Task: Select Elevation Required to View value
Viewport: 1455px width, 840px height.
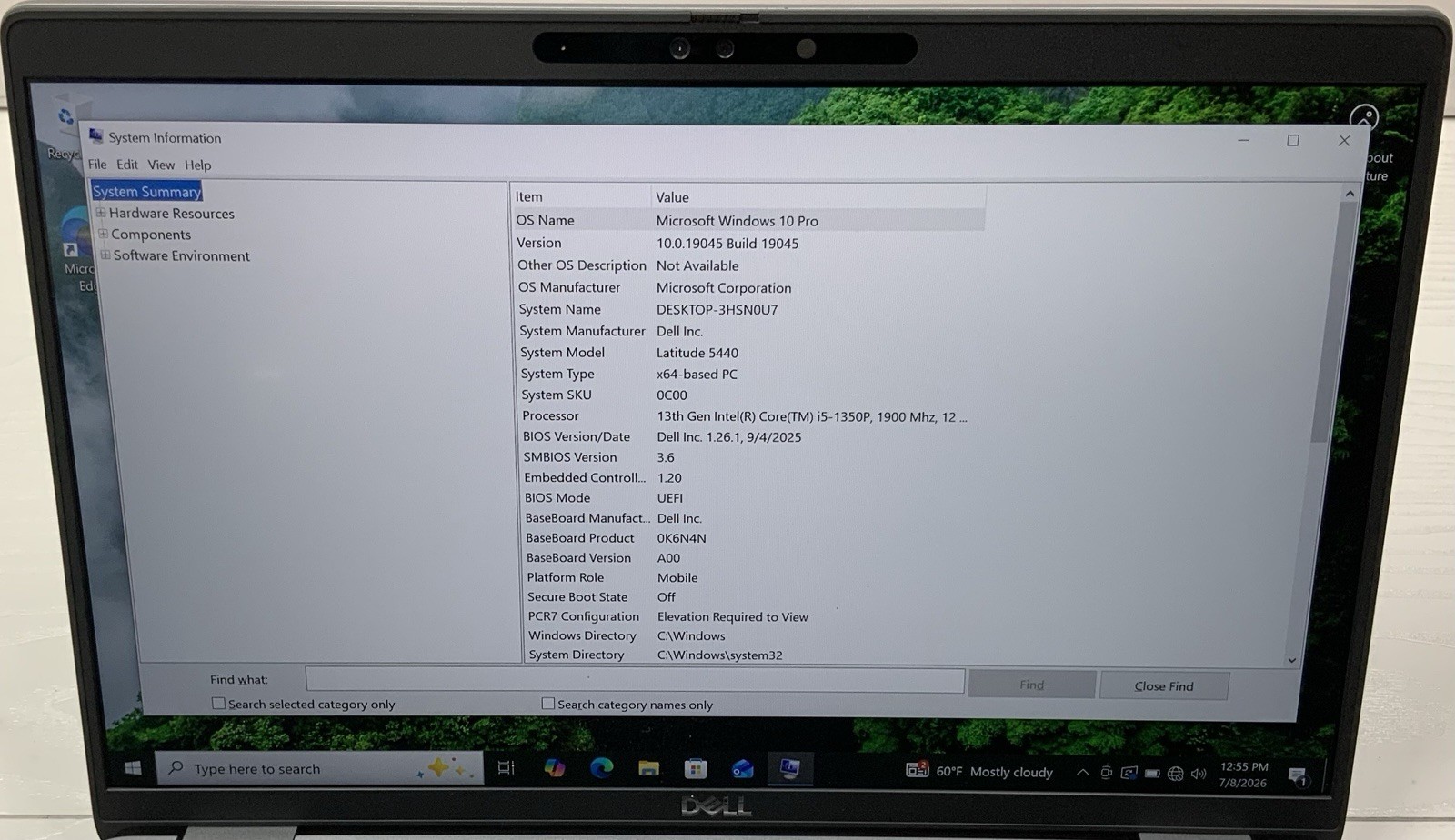Action: point(733,616)
